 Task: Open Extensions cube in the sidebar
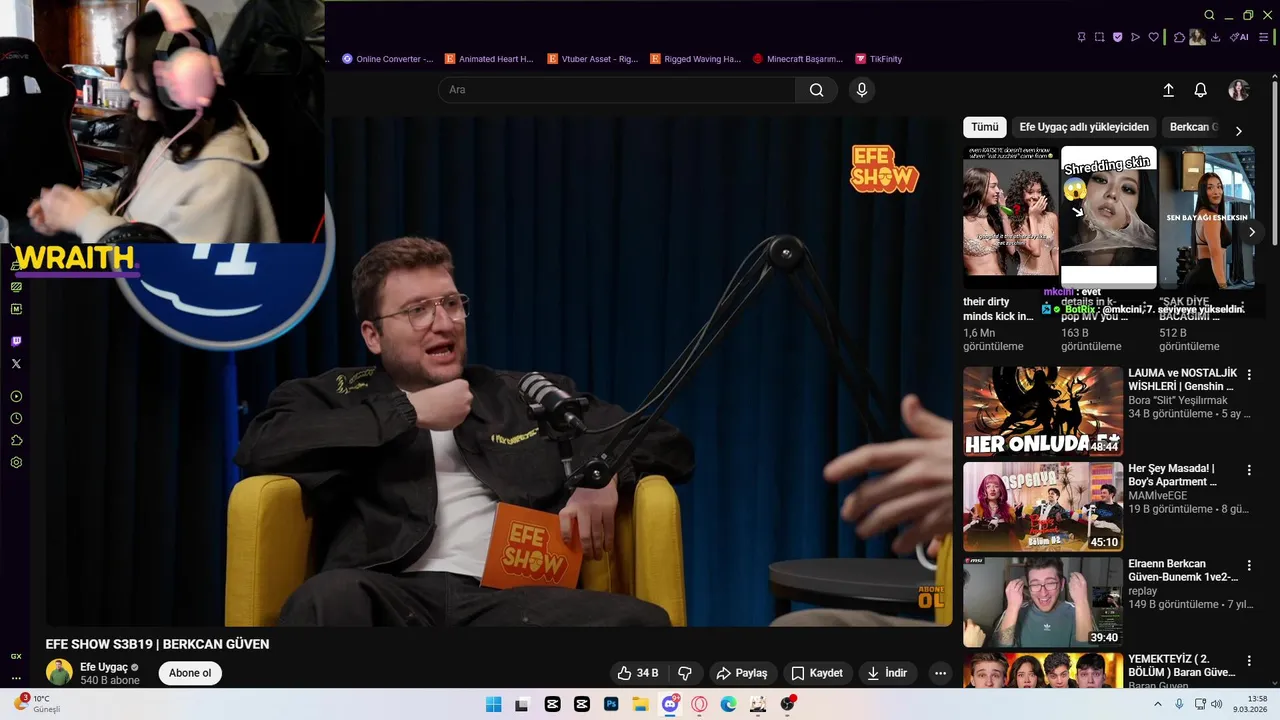16,440
